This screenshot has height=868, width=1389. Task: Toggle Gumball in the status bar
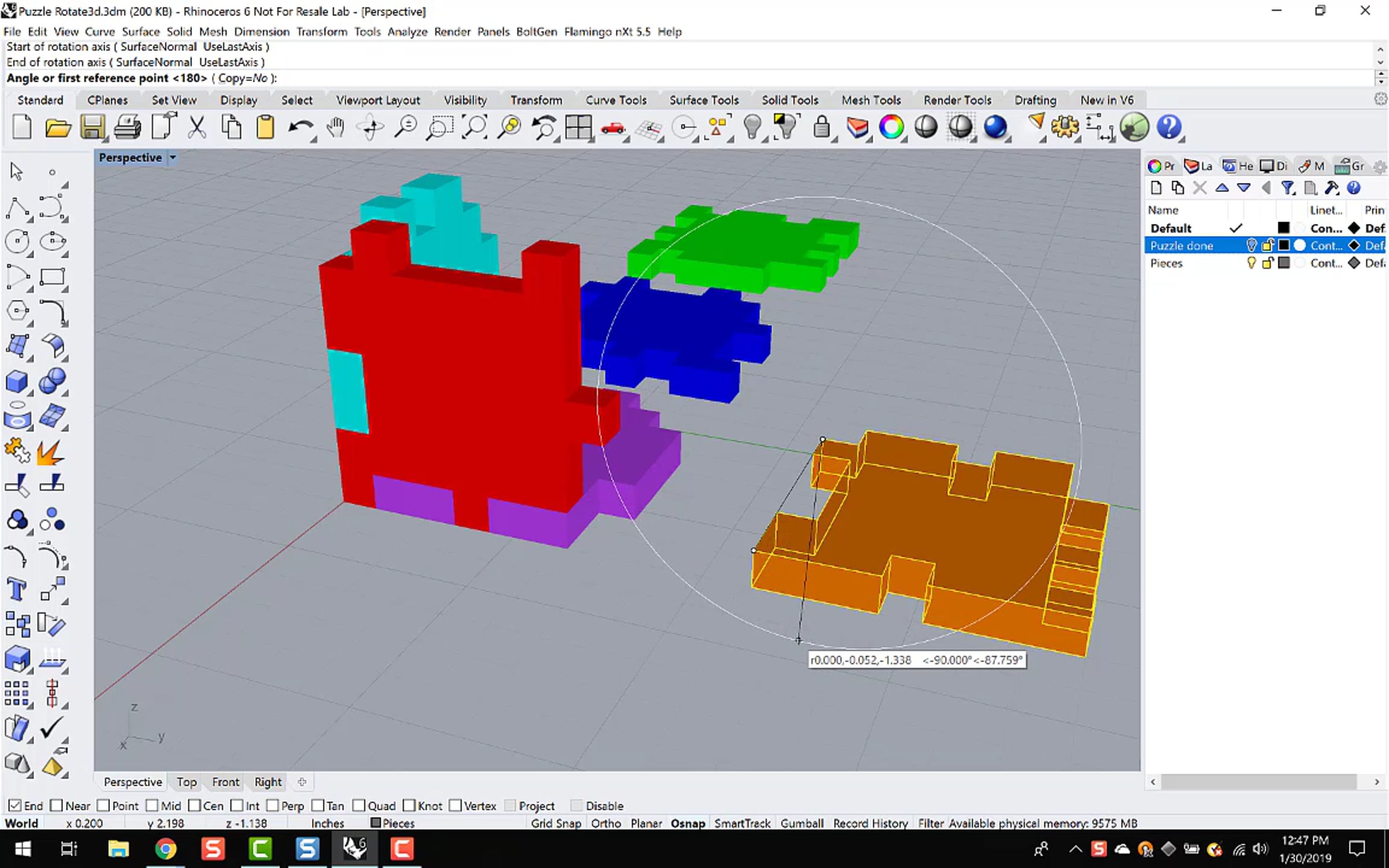pyautogui.click(x=802, y=823)
